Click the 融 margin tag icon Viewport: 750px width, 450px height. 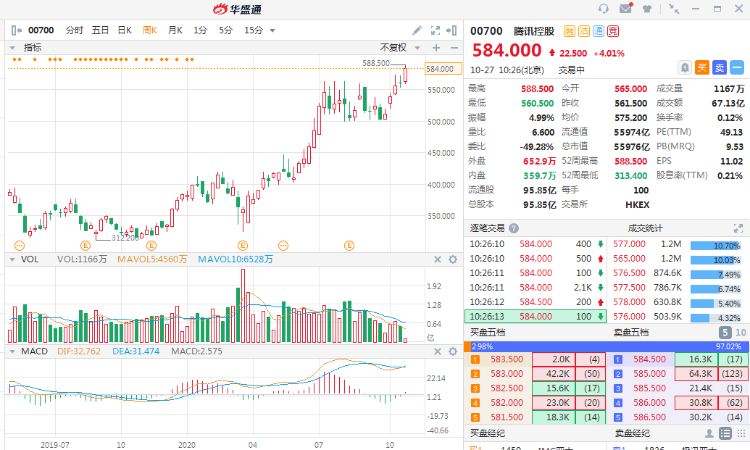point(569,32)
